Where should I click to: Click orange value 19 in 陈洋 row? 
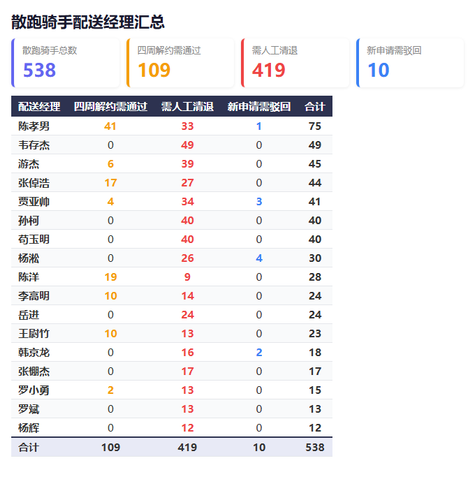(x=111, y=277)
